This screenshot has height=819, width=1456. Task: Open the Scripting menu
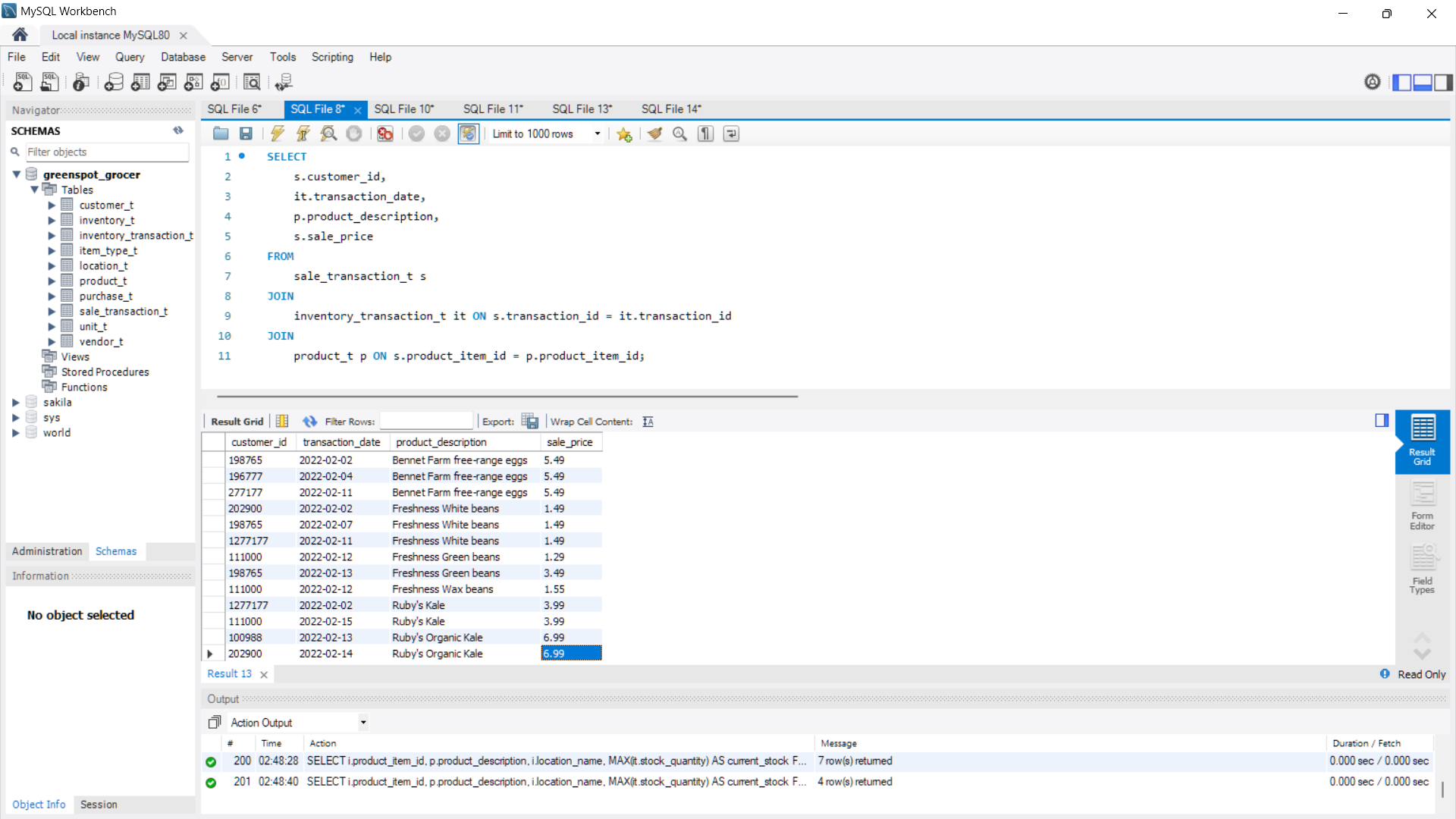pos(332,57)
